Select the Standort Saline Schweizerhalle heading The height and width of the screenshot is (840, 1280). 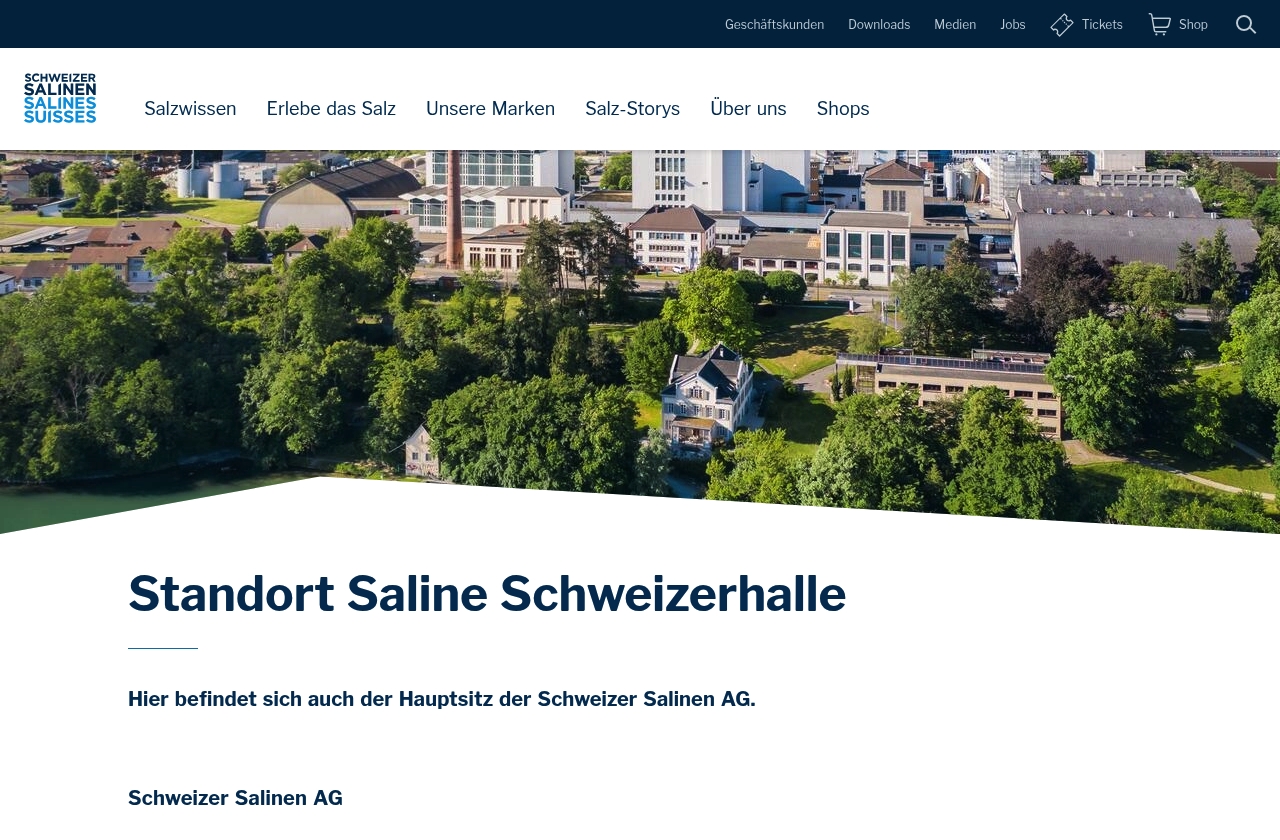(x=487, y=594)
